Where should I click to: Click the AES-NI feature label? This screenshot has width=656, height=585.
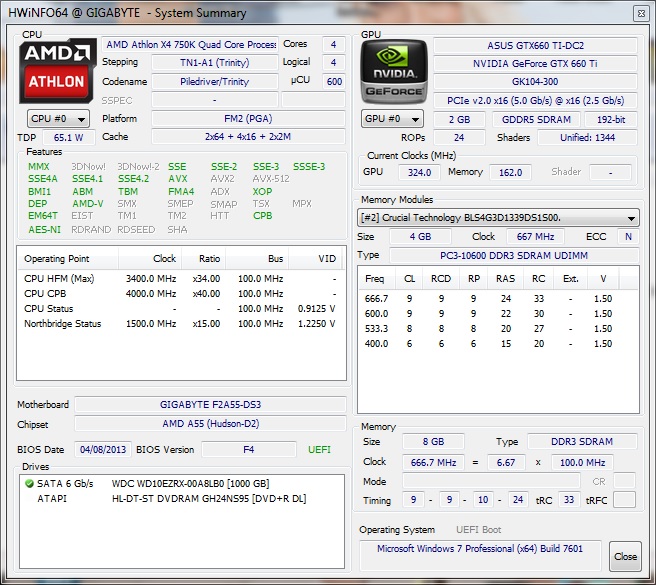click(x=44, y=230)
